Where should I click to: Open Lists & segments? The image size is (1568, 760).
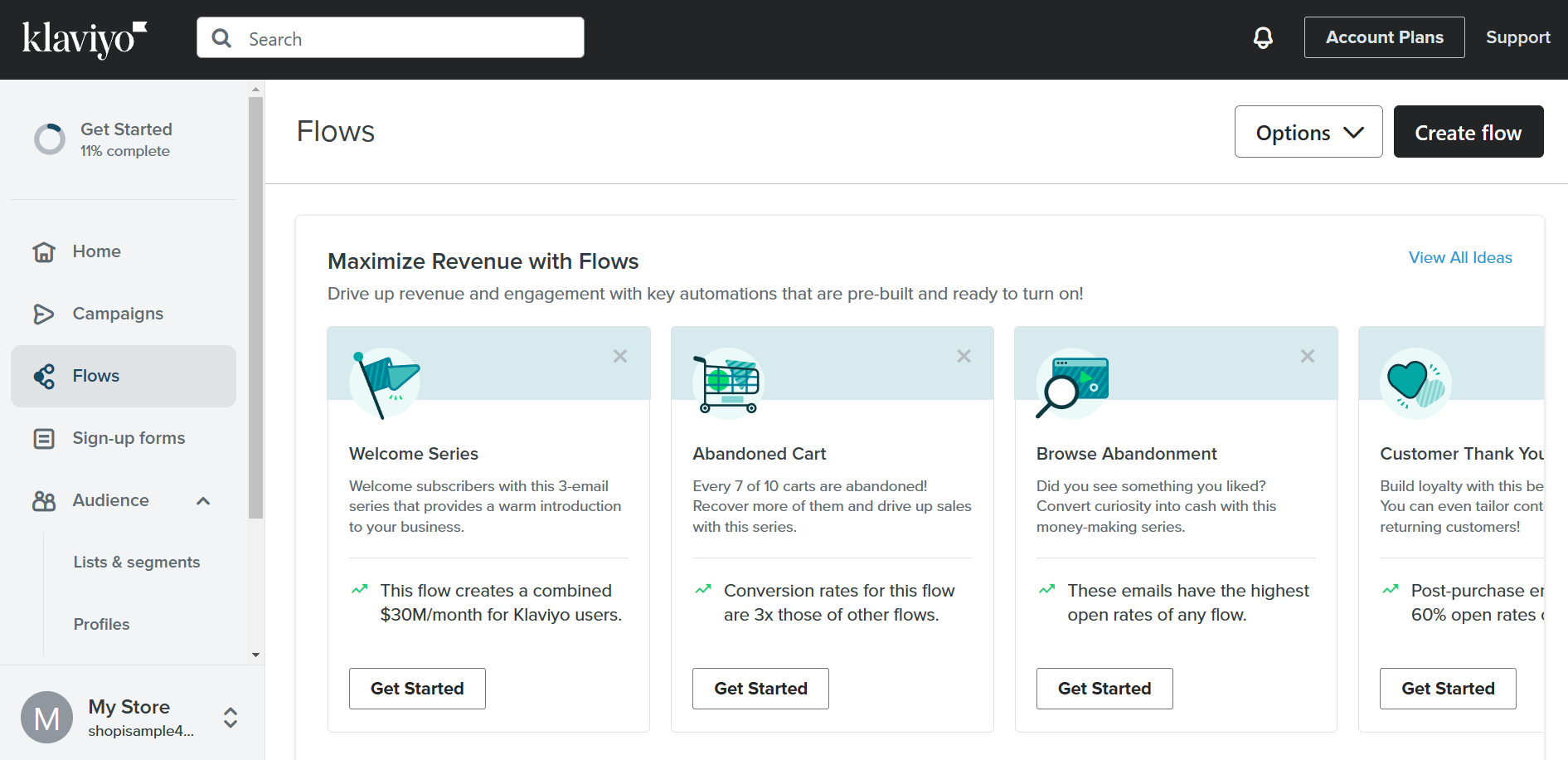[x=137, y=563]
